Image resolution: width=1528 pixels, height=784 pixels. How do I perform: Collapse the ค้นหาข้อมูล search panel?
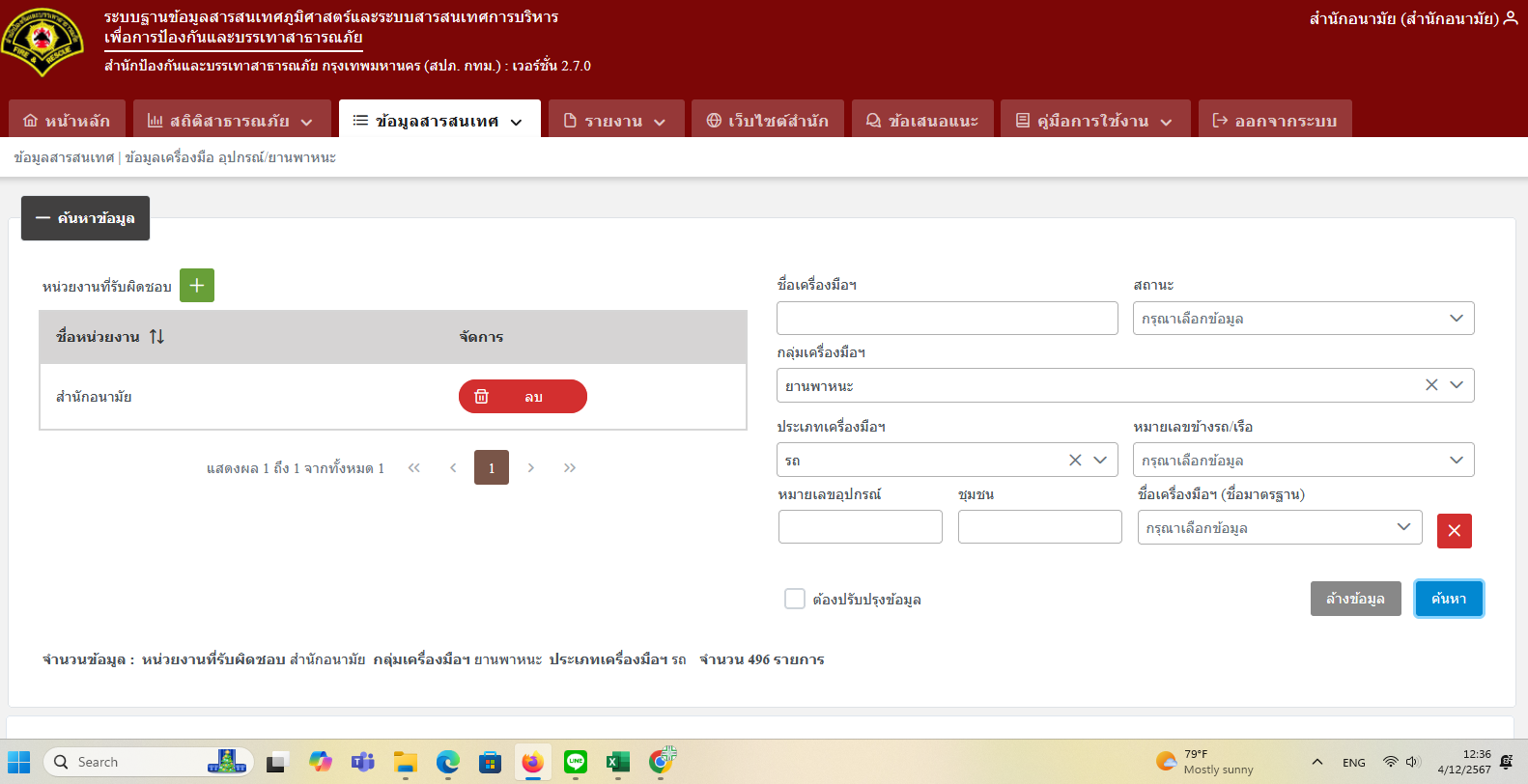[86, 218]
